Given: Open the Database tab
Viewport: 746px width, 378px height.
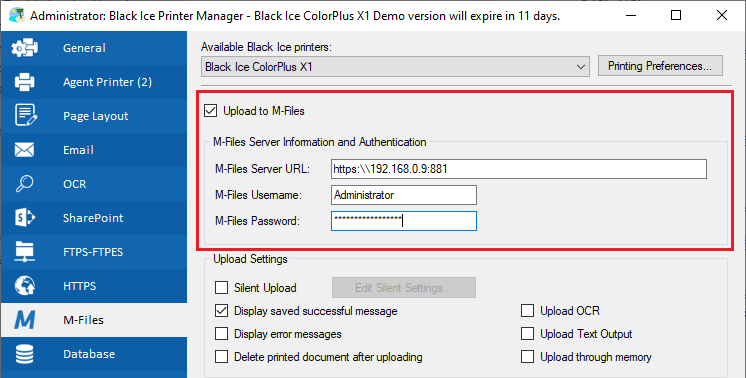Looking at the screenshot, I should coord(94,354).
